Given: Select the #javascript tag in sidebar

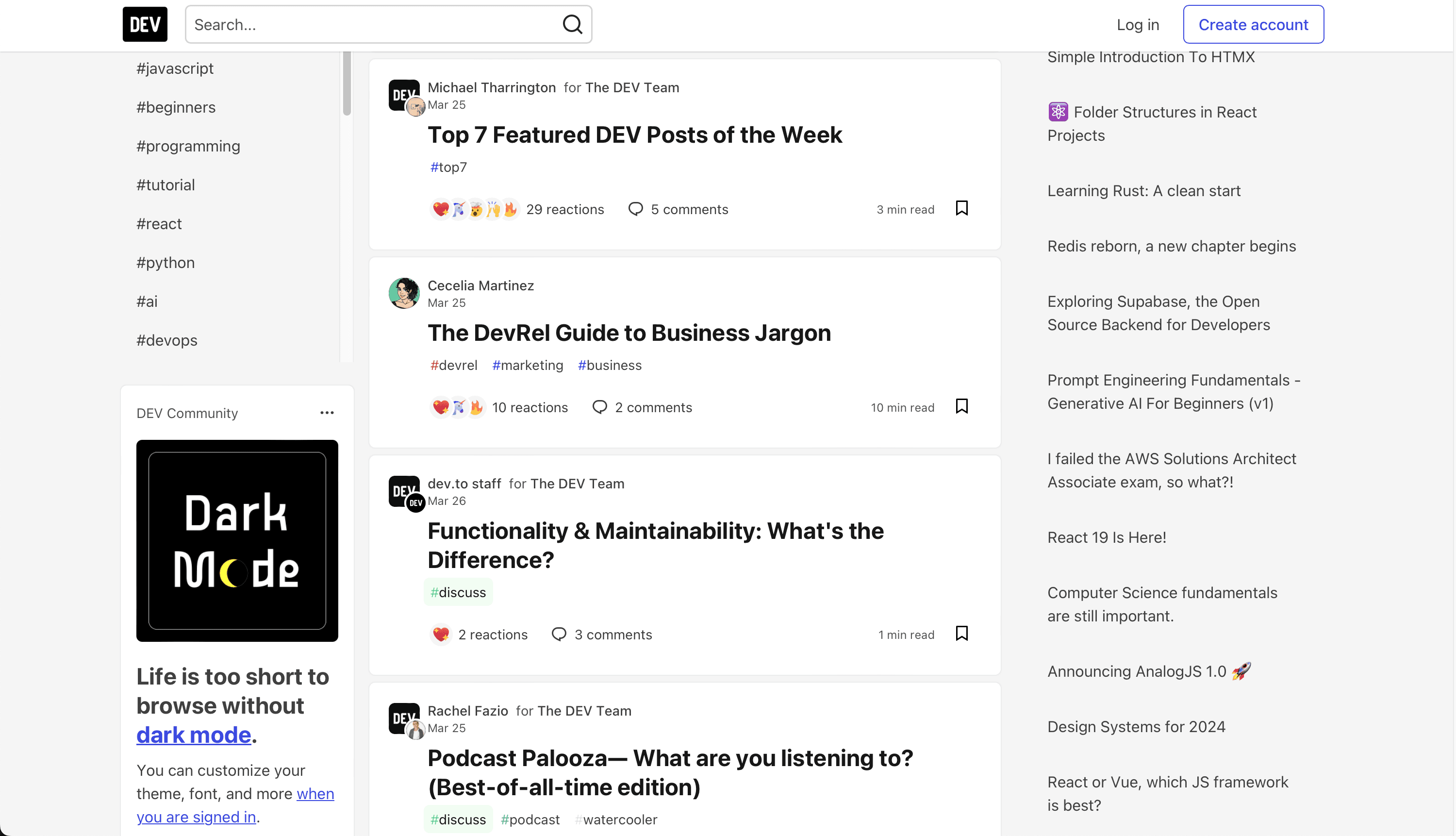Looking at the screenshot, I should tap(174, 68).
